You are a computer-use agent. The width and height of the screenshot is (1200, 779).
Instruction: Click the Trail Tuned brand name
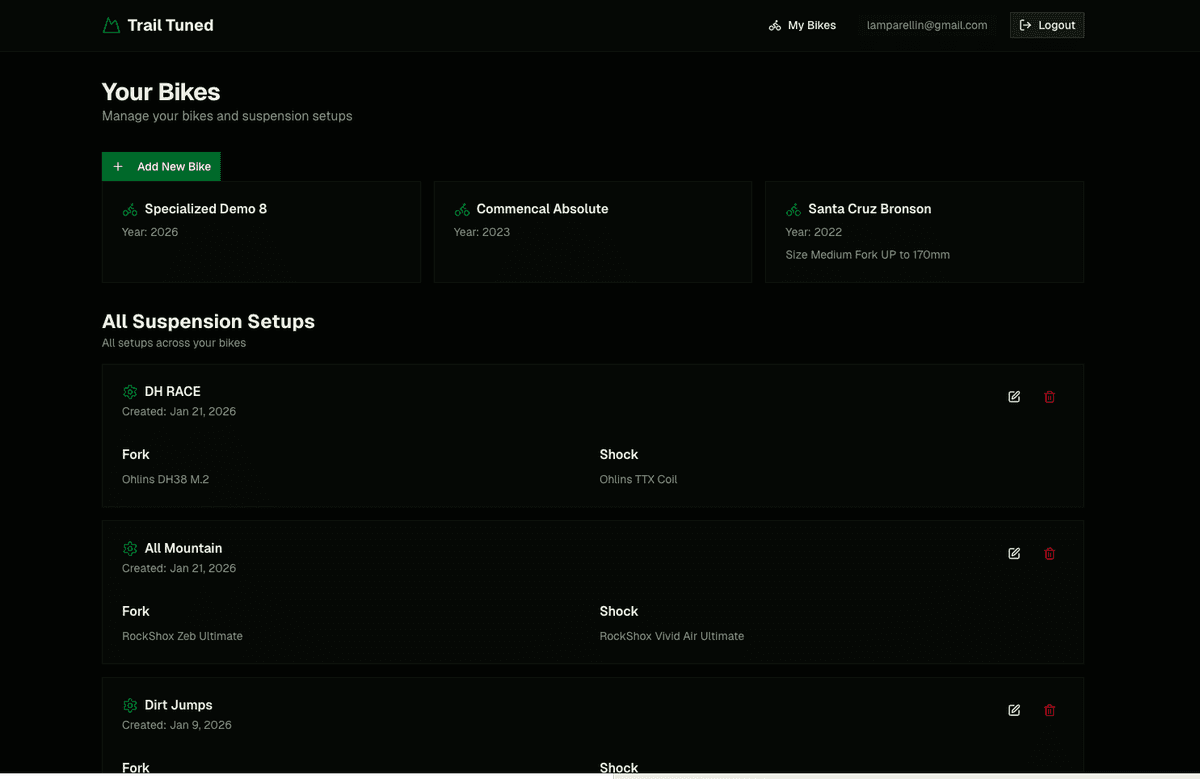coord(170,26)
